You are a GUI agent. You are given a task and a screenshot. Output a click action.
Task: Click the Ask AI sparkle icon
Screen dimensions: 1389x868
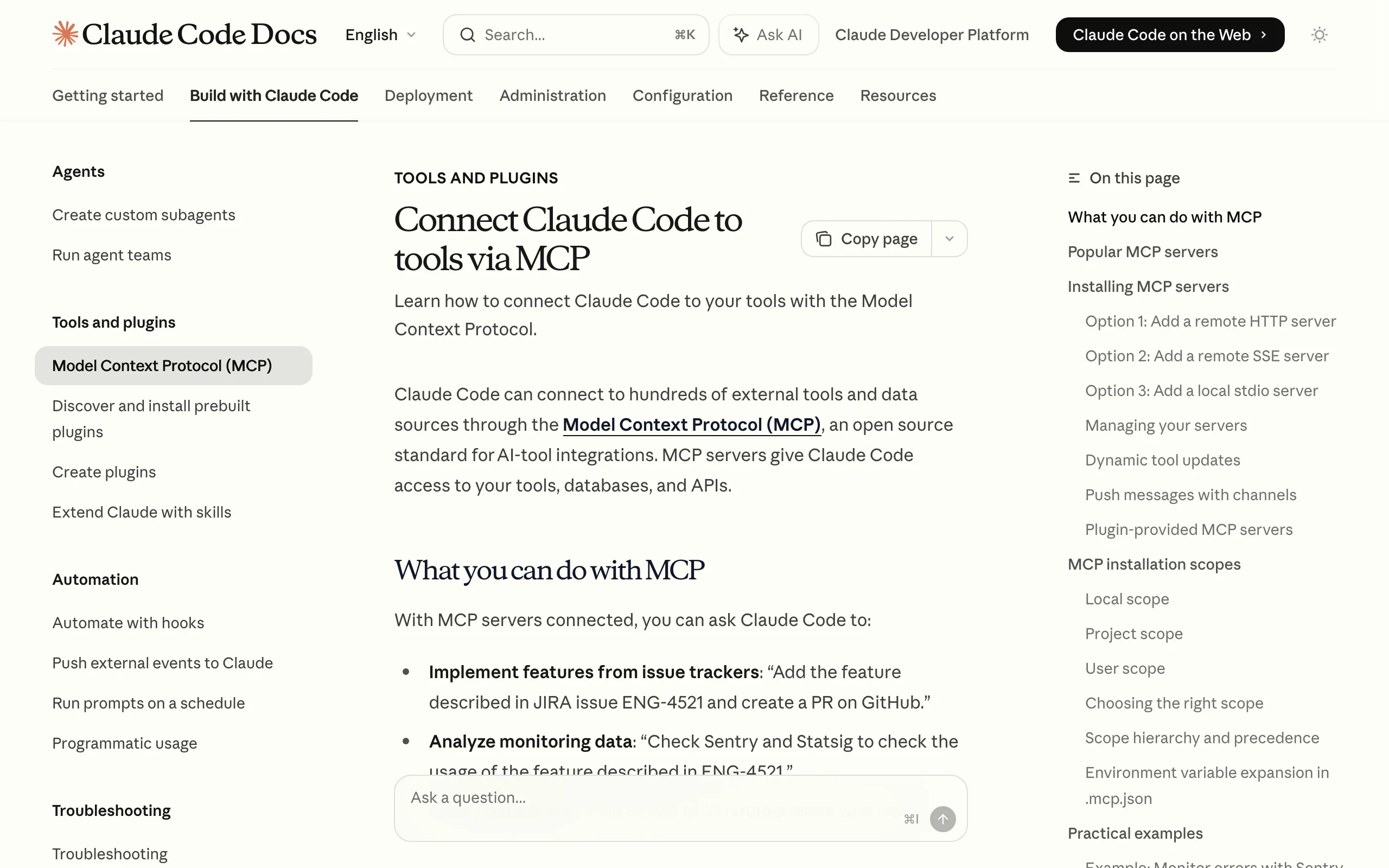pos(741,35)
